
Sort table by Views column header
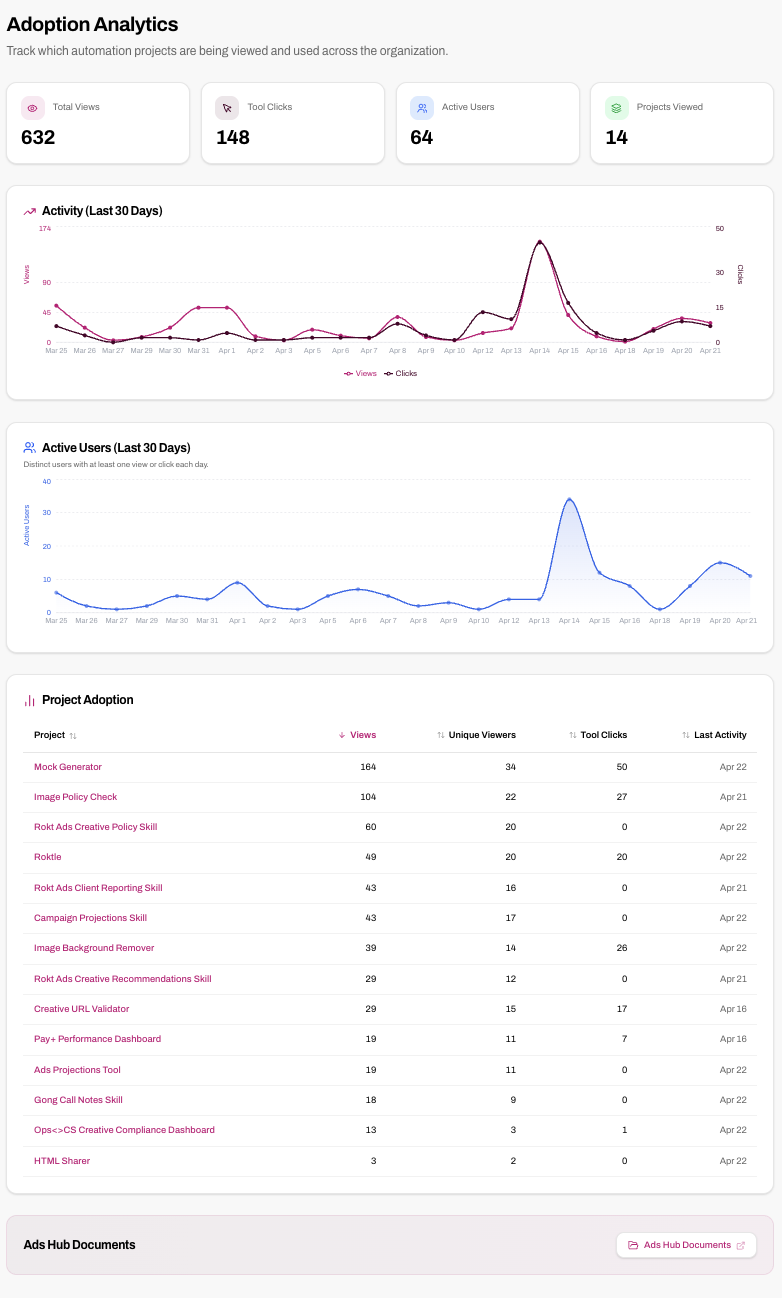357,735
